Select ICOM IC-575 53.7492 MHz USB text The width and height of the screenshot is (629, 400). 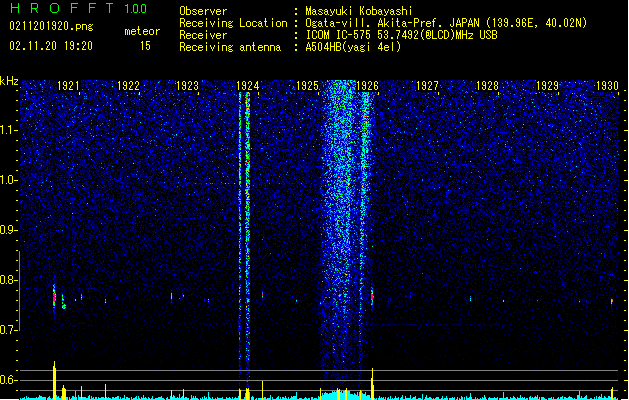(x=401, y=35)
